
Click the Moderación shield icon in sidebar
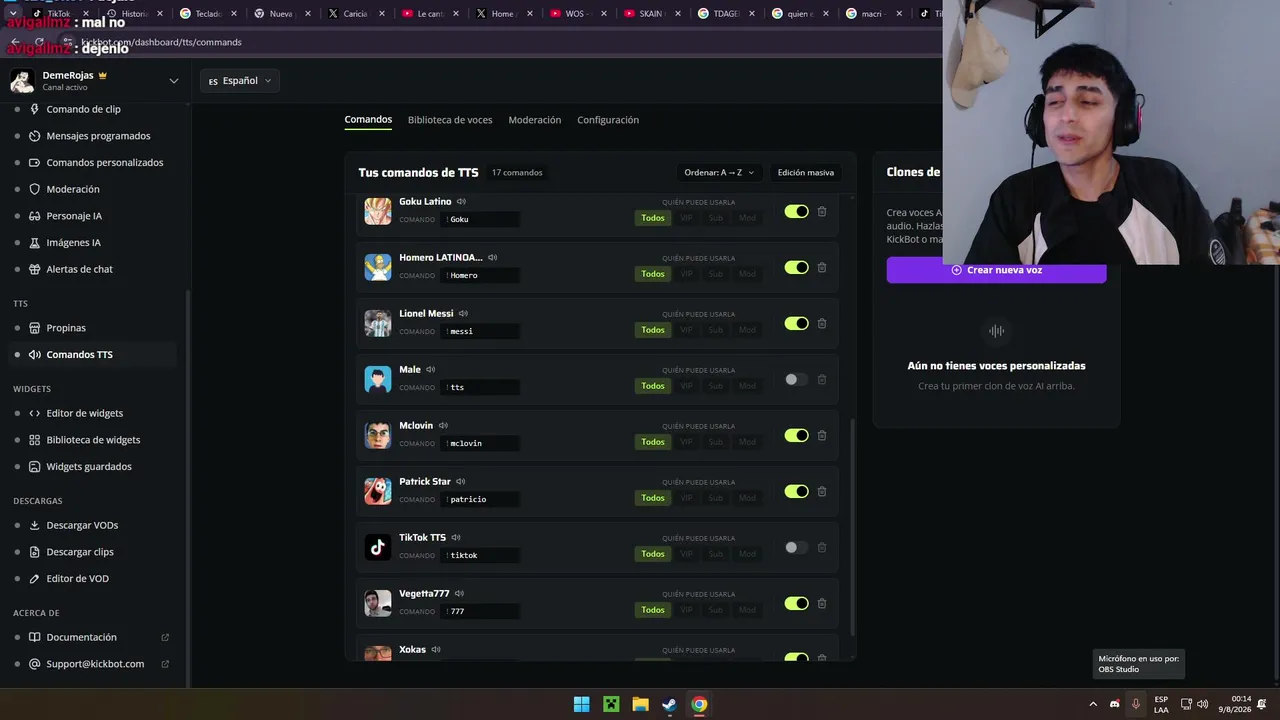[35, 189]
